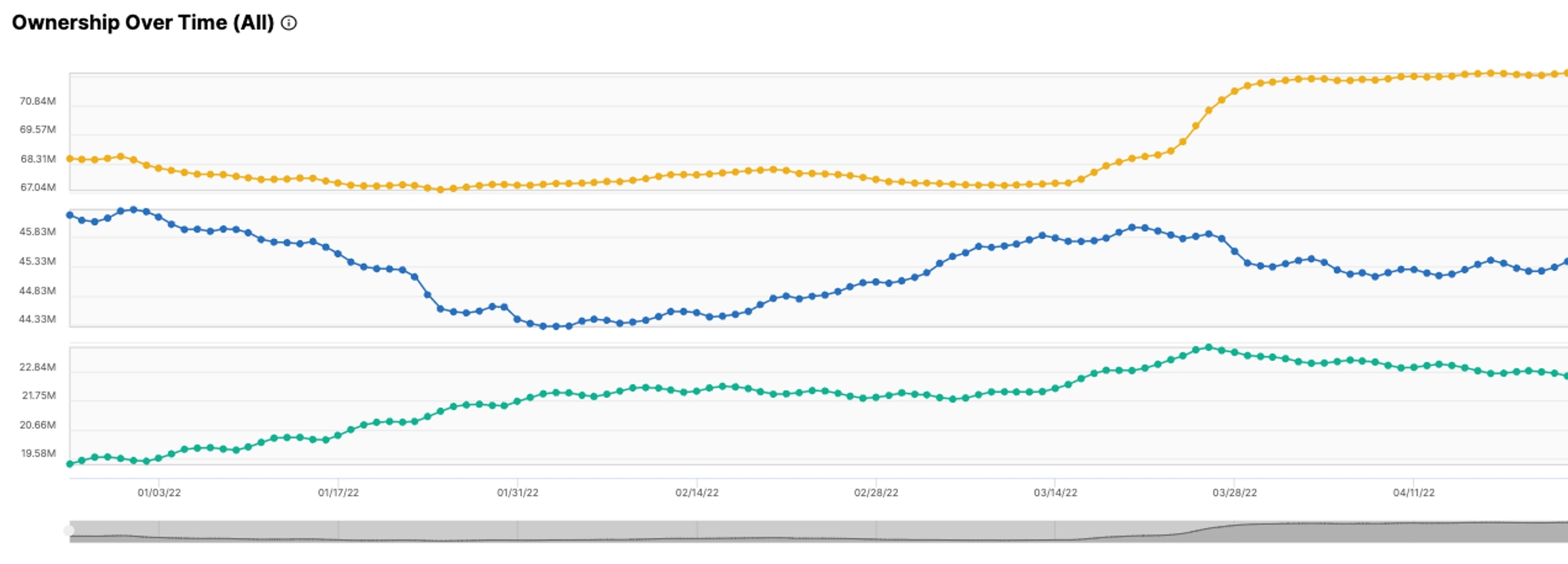Select the 22.84M y-axis label
This screenshot has width=1568, height=564.
[x=38, y=367]
